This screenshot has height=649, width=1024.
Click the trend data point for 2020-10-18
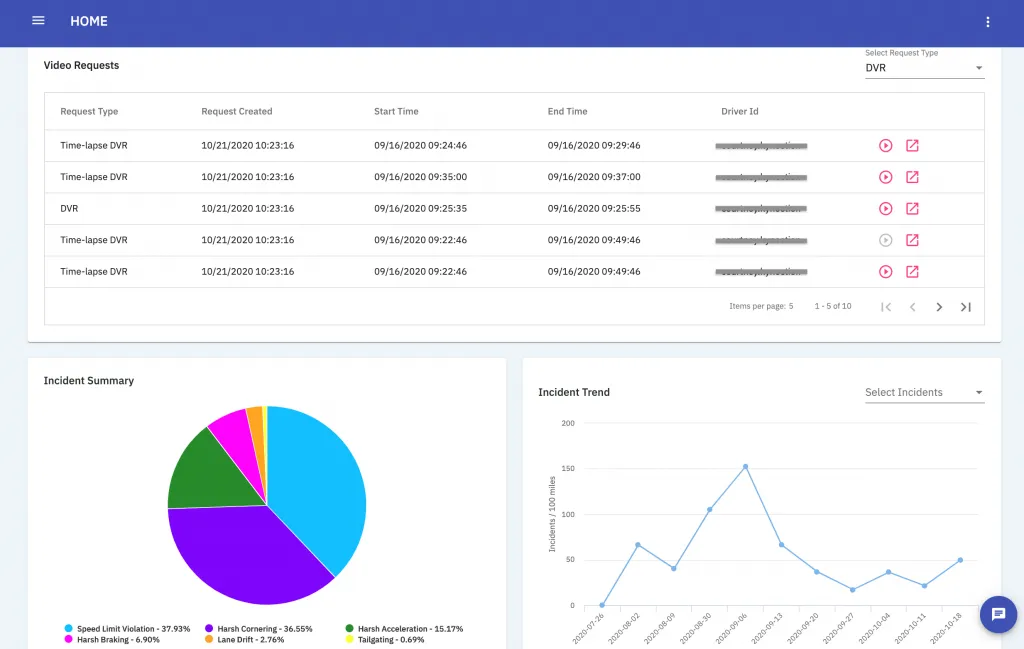pos(960,560)
